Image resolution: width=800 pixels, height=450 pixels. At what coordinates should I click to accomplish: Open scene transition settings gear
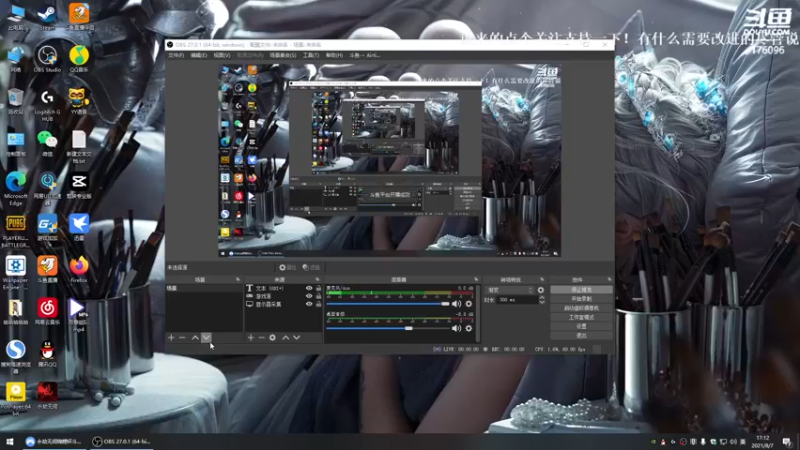tap(541, 290)
